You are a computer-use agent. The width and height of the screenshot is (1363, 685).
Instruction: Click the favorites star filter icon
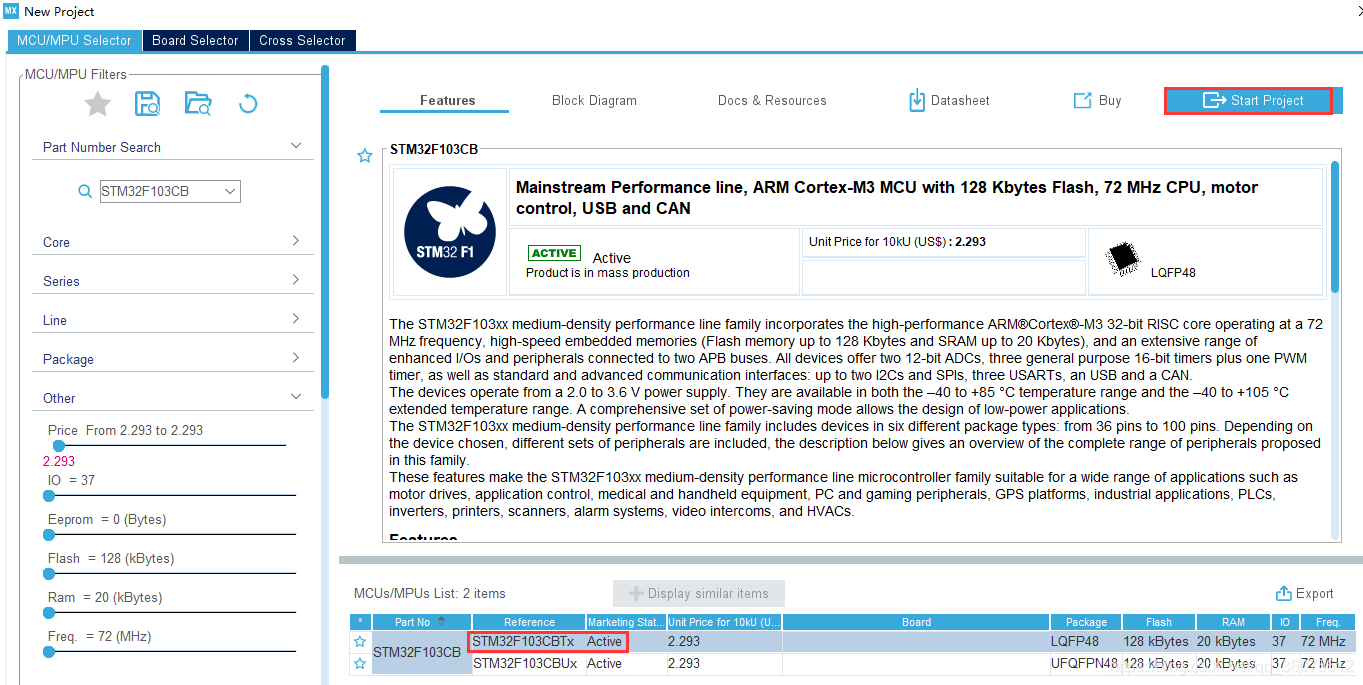(97, 103)
